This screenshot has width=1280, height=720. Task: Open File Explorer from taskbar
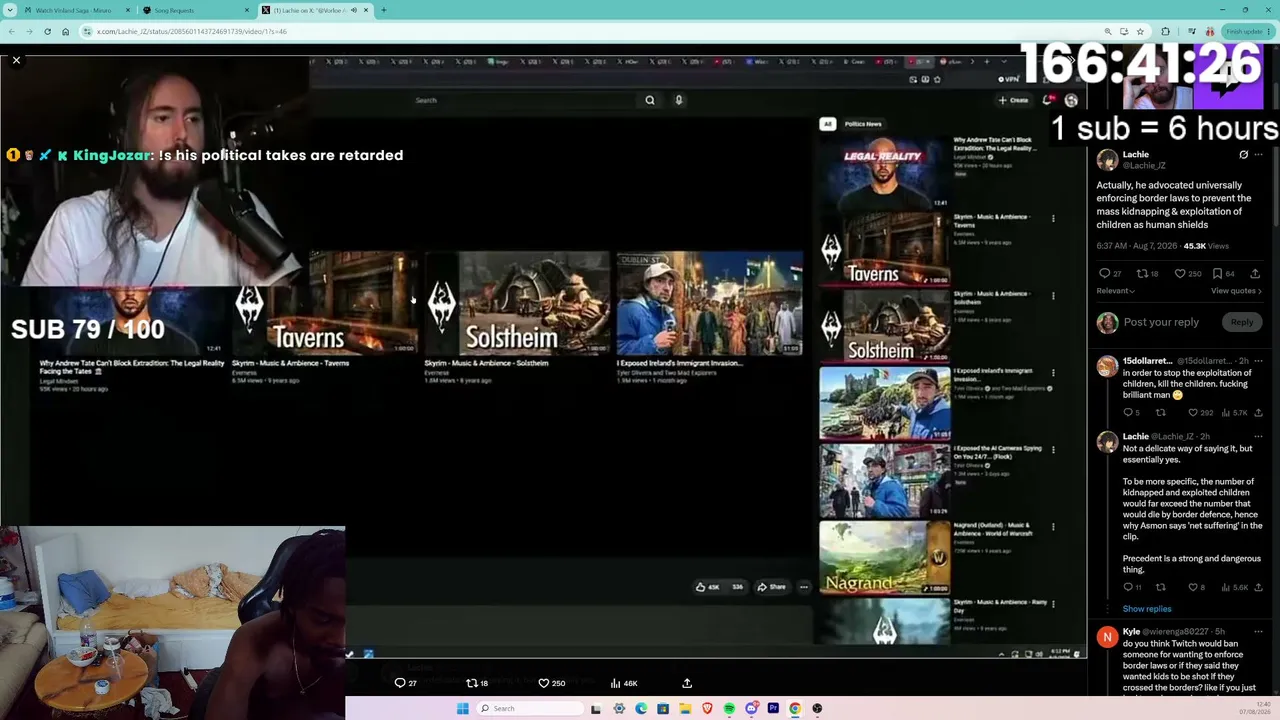pos(685,708)
